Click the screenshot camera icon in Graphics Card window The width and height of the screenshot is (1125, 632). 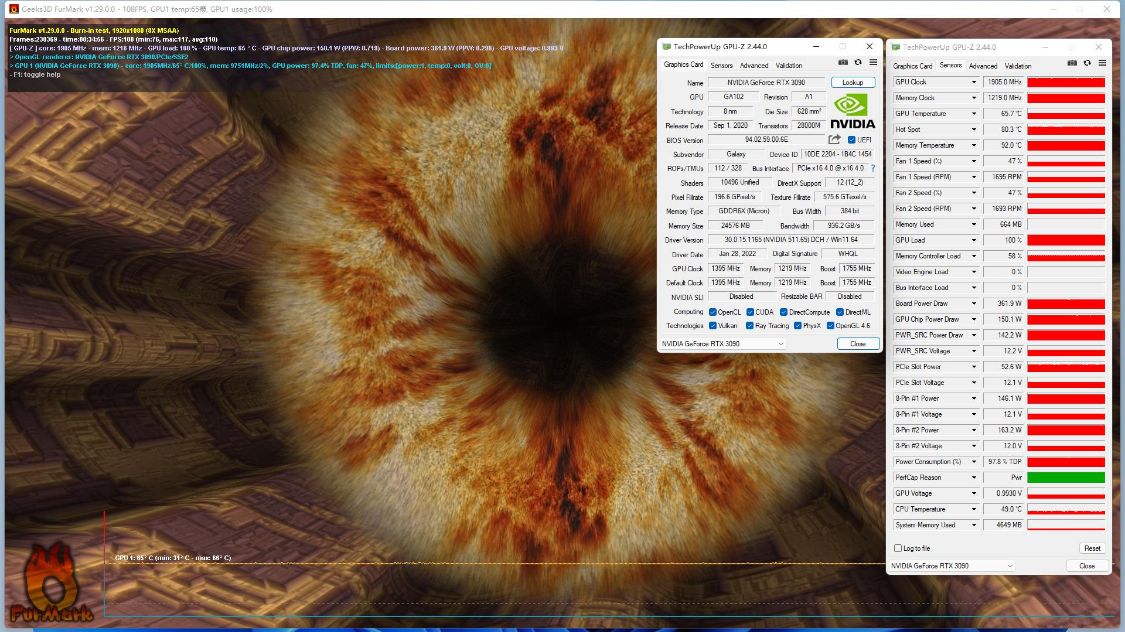843,62
